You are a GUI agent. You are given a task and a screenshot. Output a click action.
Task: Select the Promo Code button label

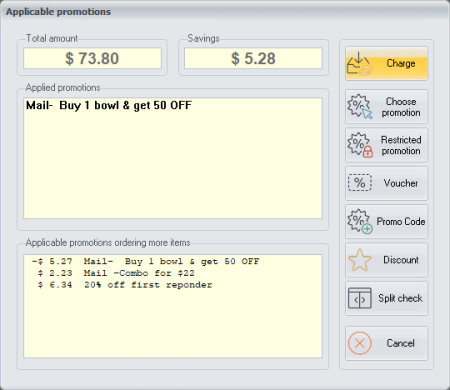click(401, 221)
